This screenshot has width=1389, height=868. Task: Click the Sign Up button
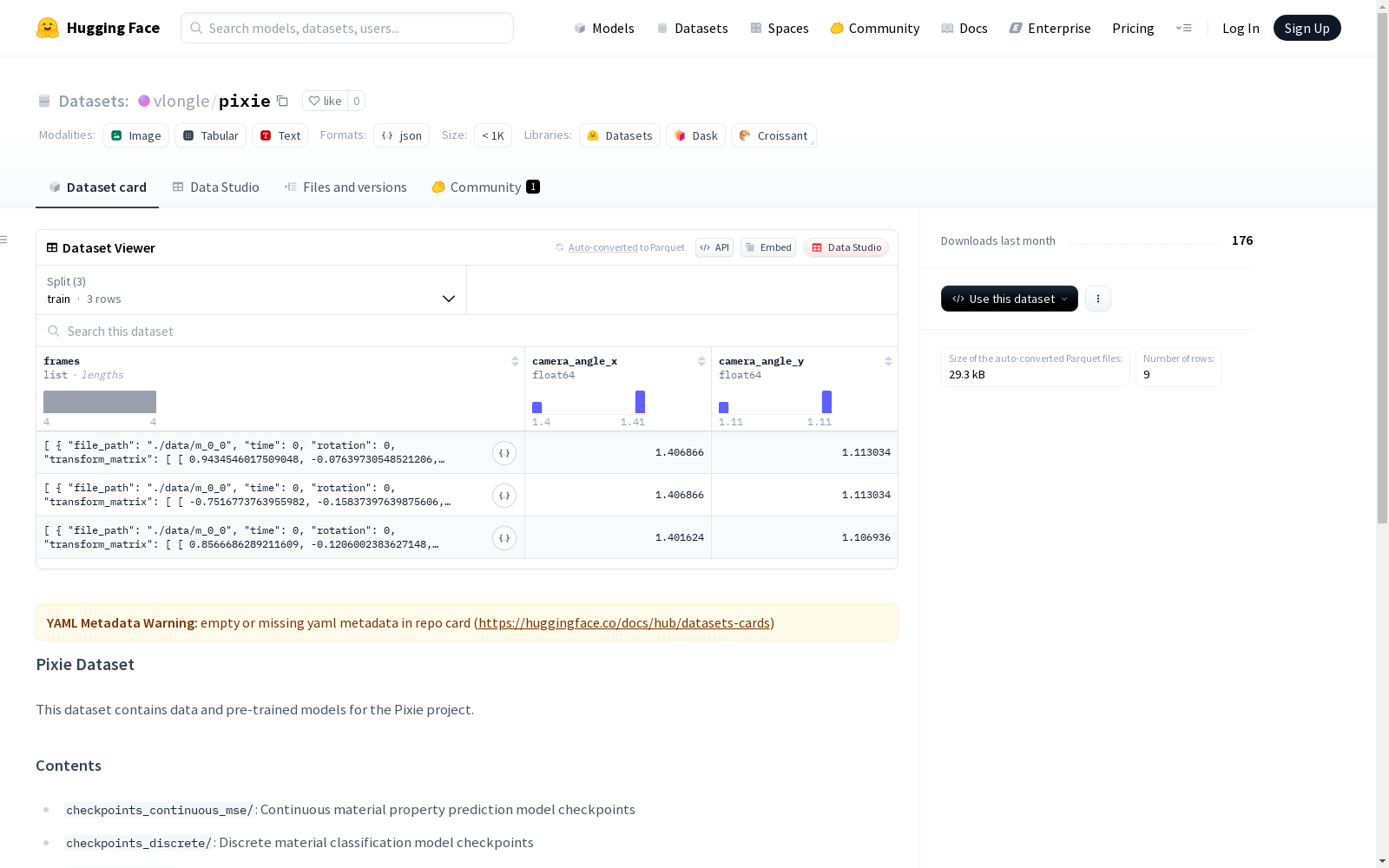point(1307,28)
